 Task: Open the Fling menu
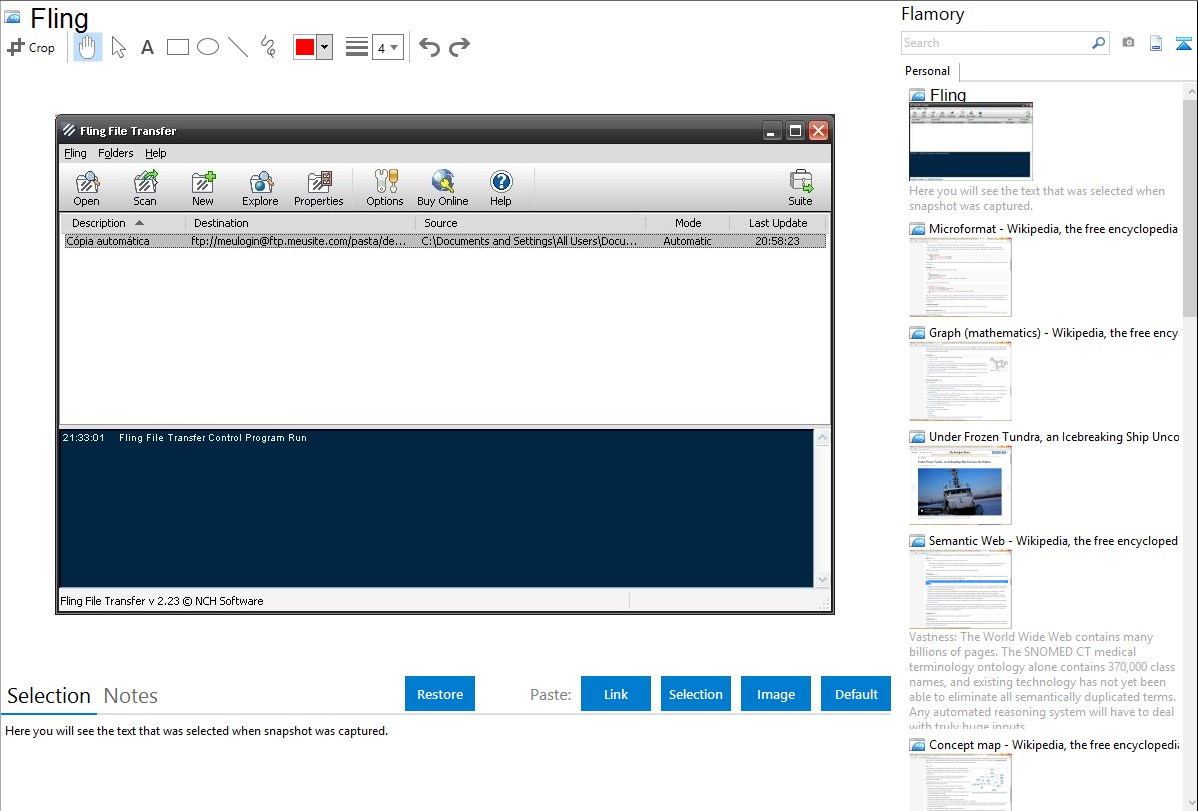coord(75,153)
